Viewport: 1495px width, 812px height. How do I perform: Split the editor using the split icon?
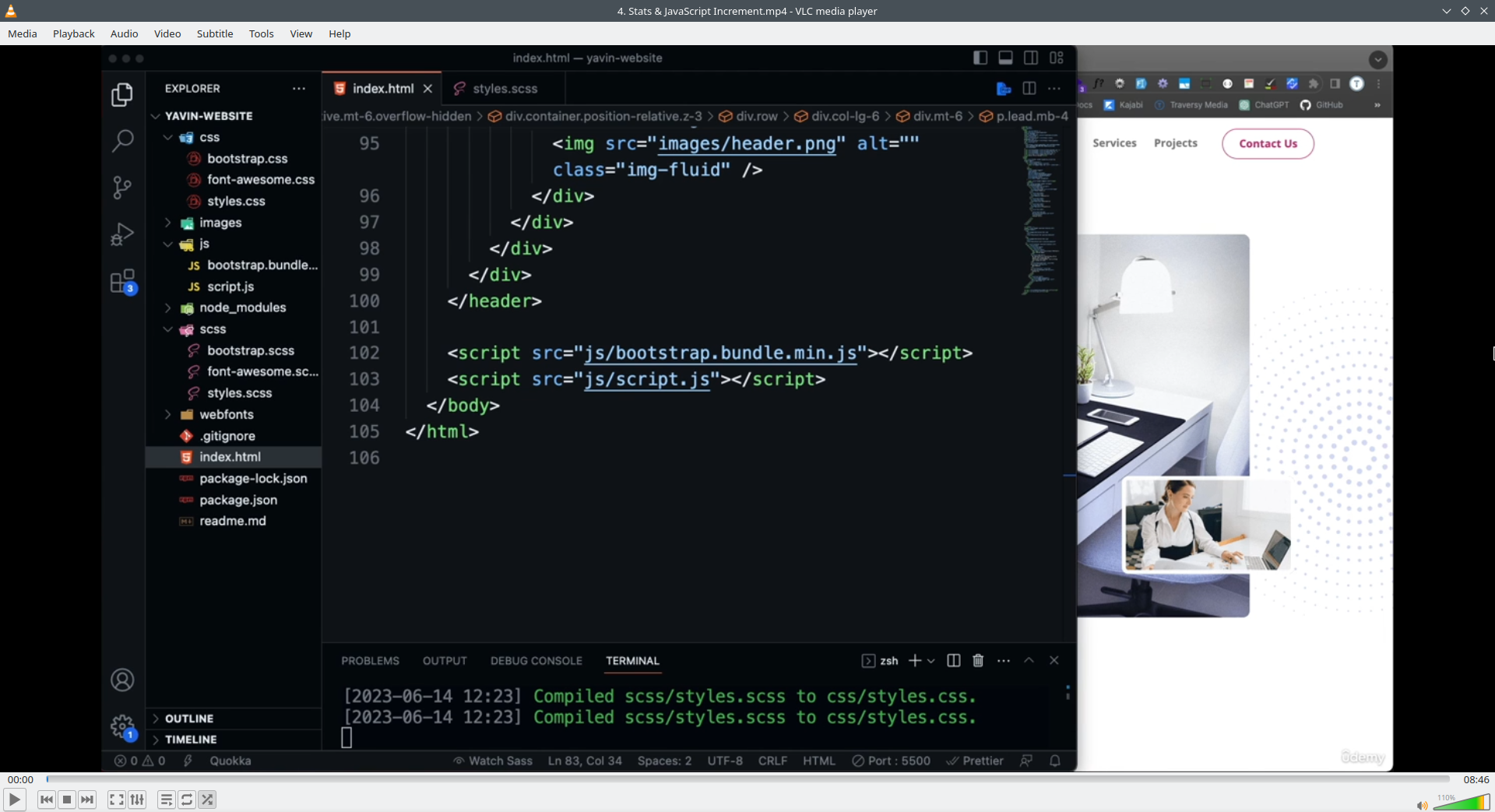point(1029,89)
